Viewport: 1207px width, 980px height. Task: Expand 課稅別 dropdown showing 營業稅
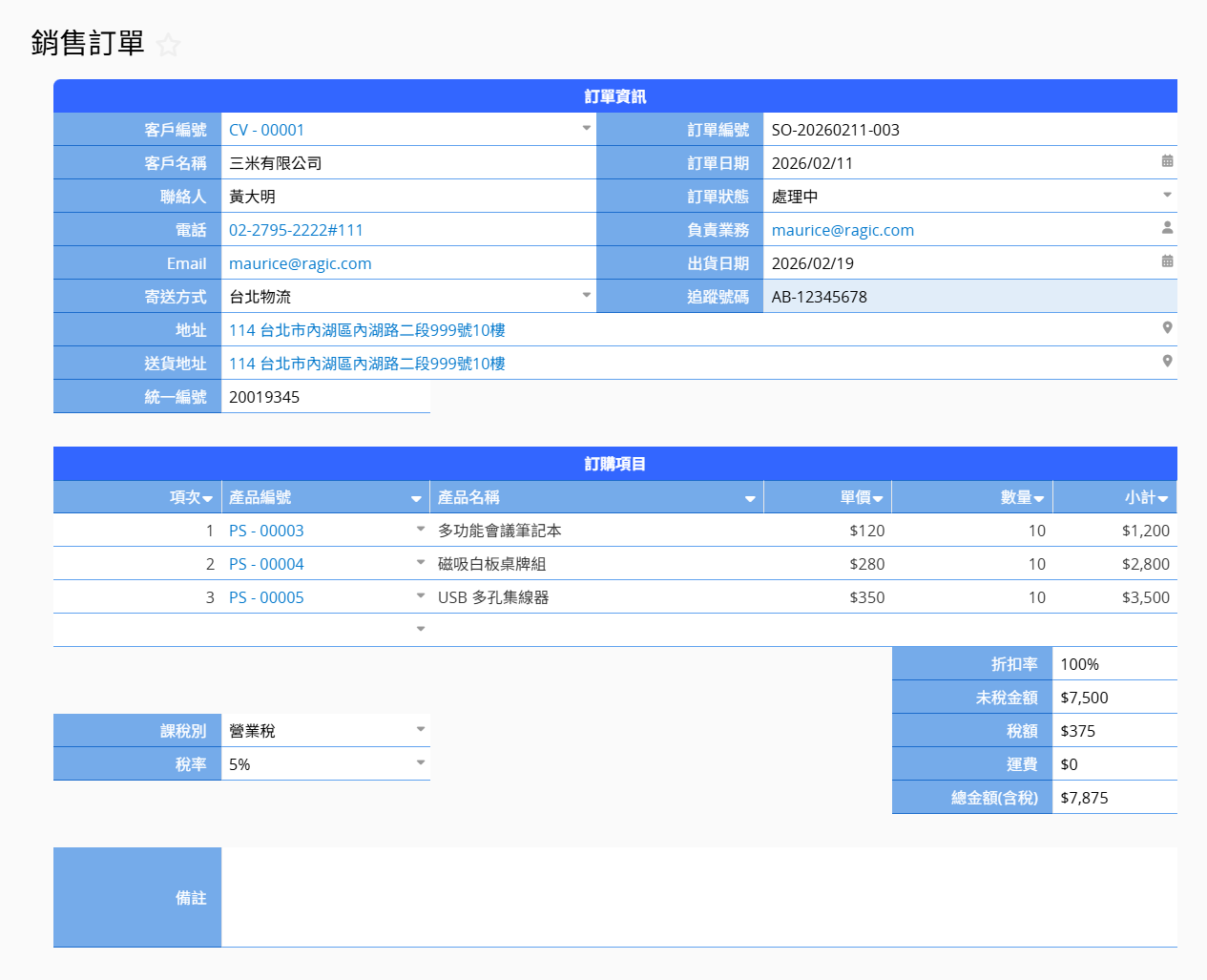pos(421,729)
